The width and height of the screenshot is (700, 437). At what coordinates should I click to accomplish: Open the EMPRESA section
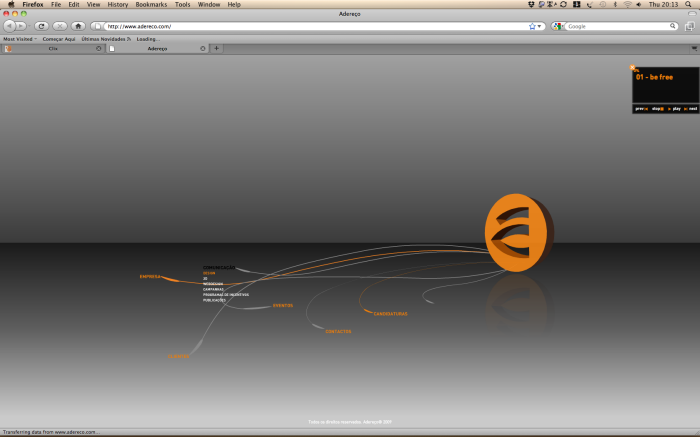coord(150,276)
